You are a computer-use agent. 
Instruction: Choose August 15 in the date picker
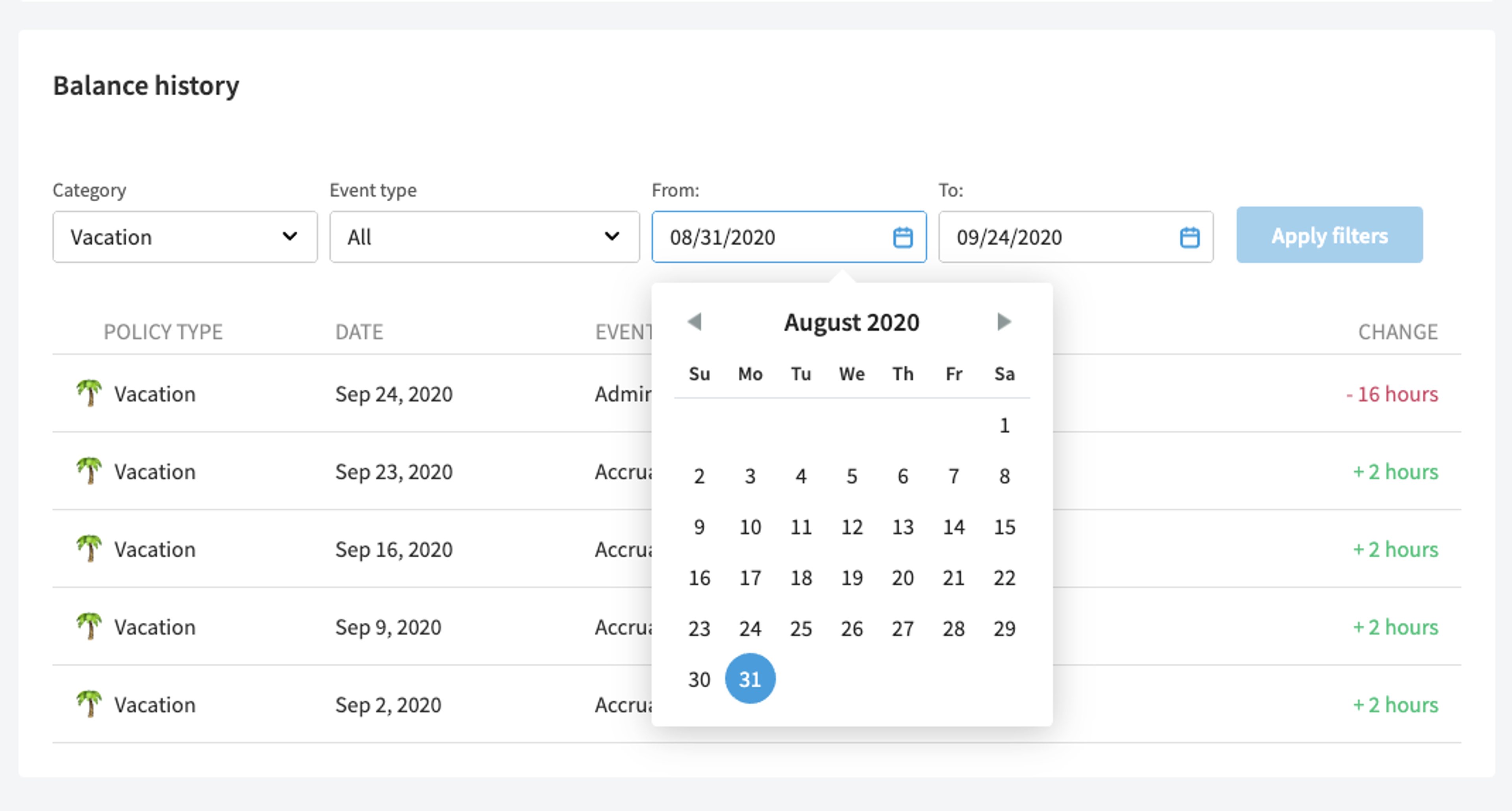(x=1004, y=527)
